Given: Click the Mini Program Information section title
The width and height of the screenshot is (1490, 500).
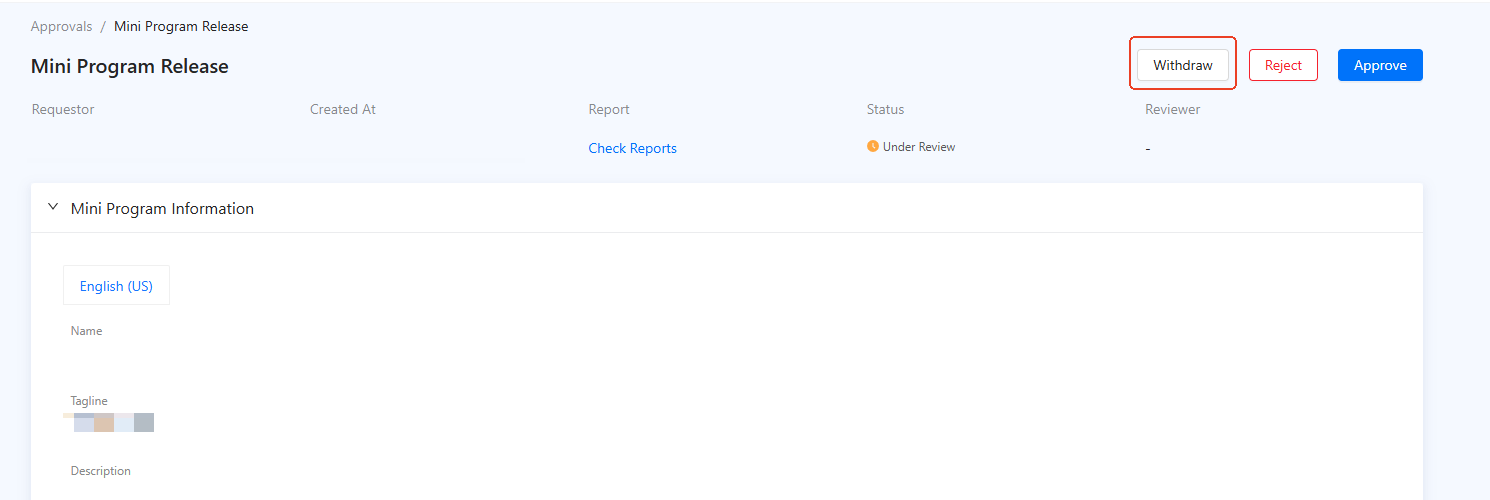Looking at the screenshot, I should tap(162, 209).
